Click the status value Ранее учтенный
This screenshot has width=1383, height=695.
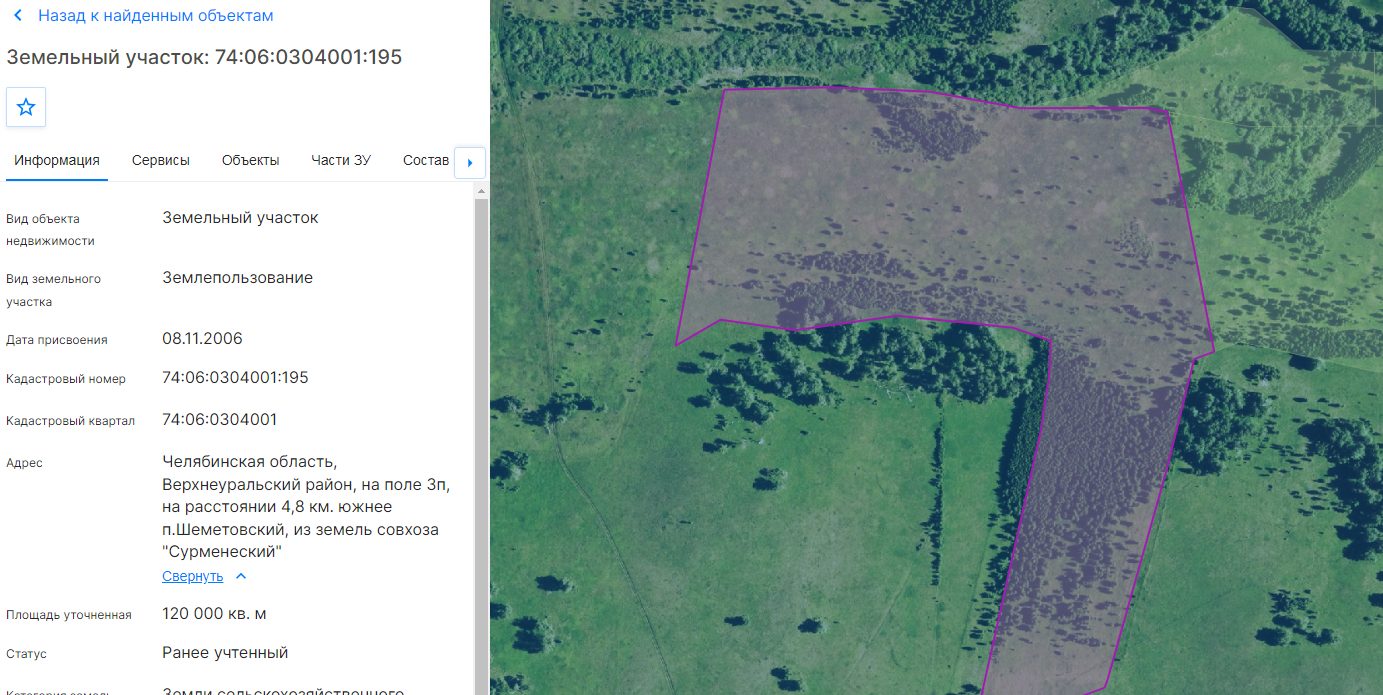pyautogui.click(x=225, y=653)
